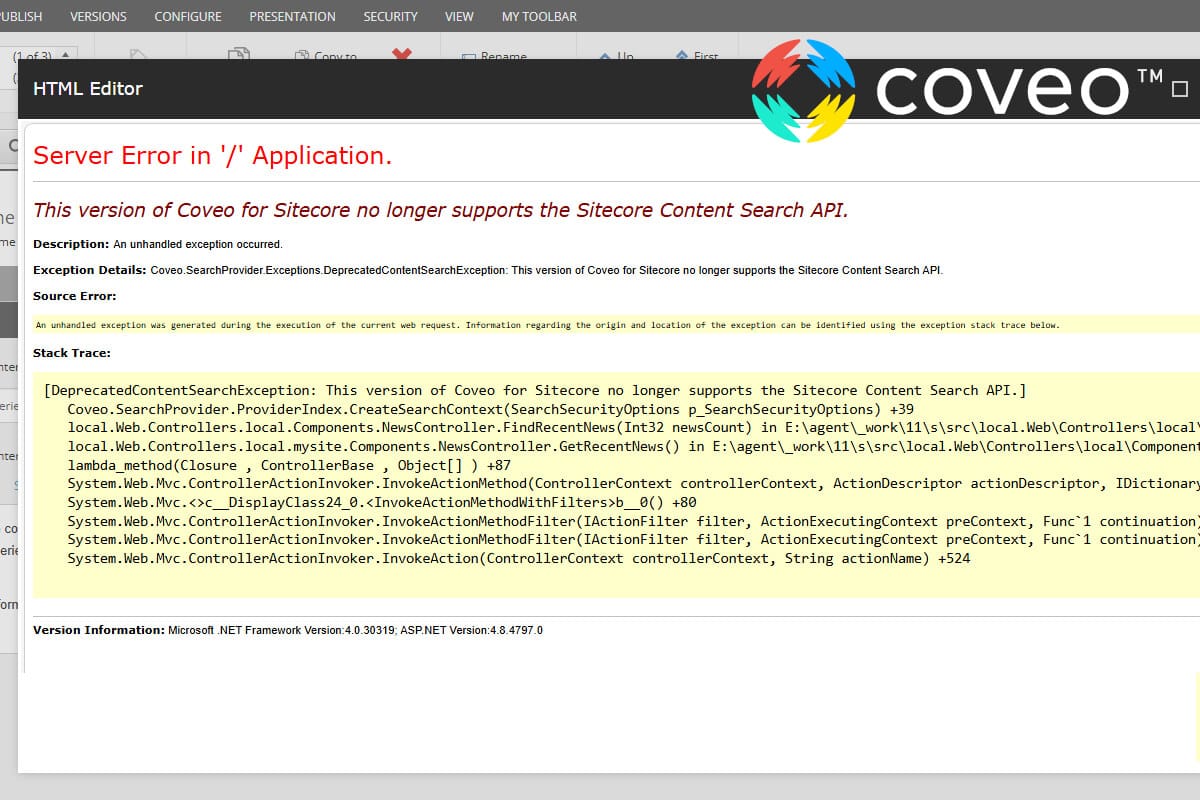Click the red italic Coveo for Sitecore error message

pos(441,210)
